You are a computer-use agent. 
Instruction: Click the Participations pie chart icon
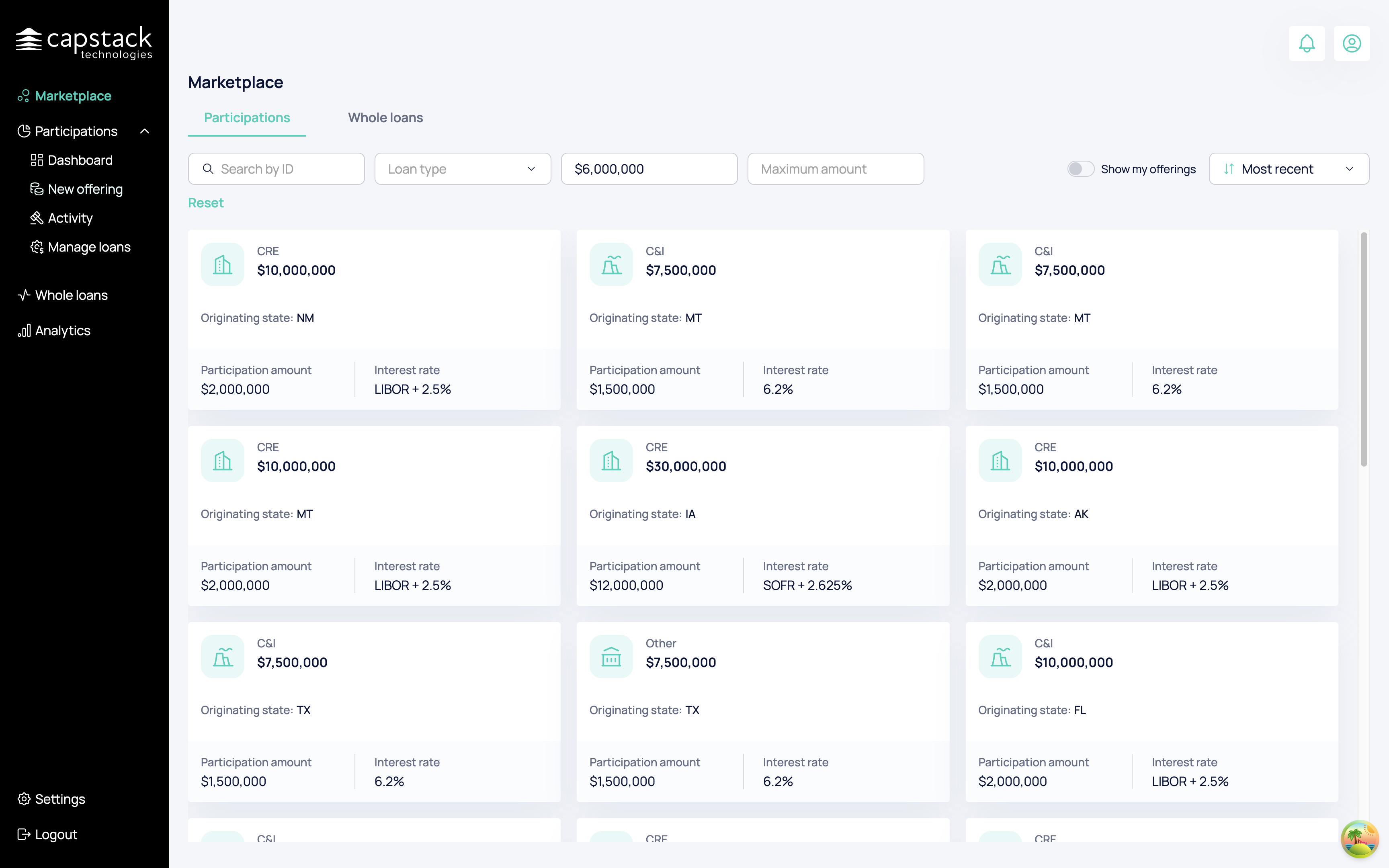click(24, 131)
